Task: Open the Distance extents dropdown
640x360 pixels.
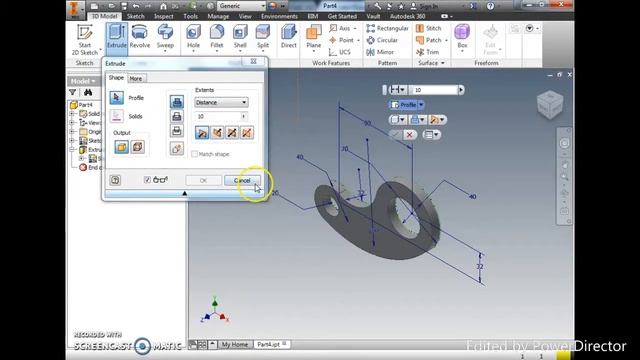Action: tap(221, 102)
